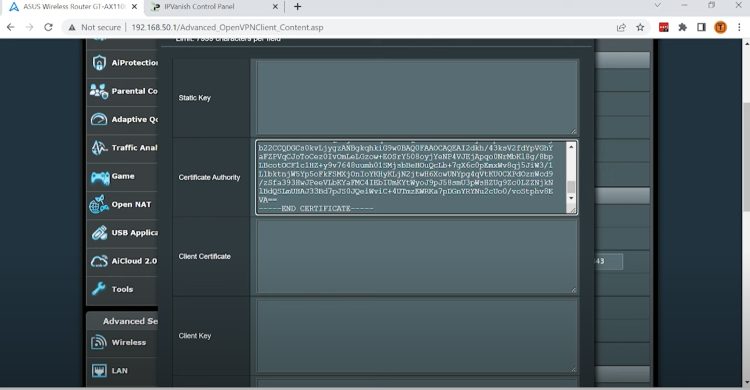Toggle the browser side panel
The image size is (750, 390).
point(701,27)
